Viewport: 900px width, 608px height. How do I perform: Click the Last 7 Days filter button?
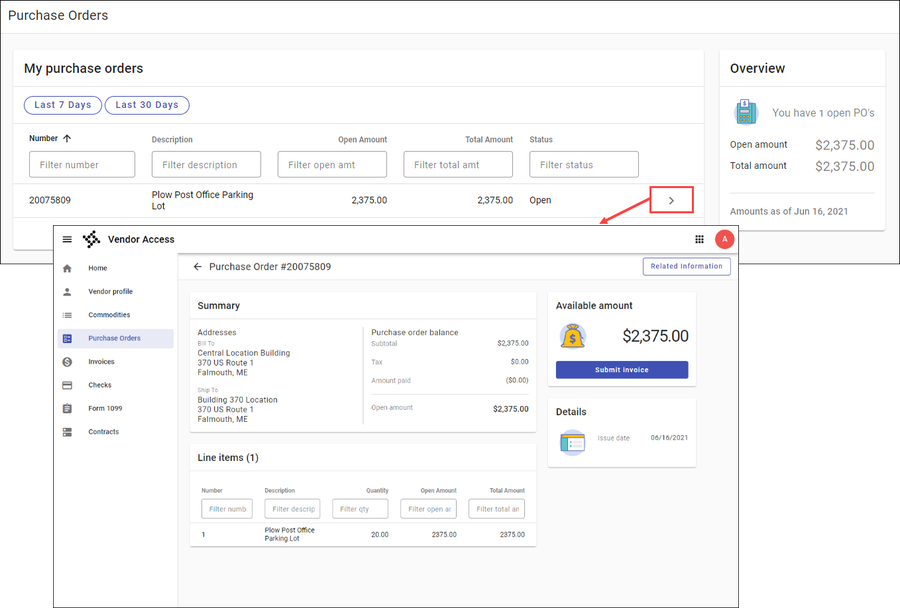click(x=63, y=105)
